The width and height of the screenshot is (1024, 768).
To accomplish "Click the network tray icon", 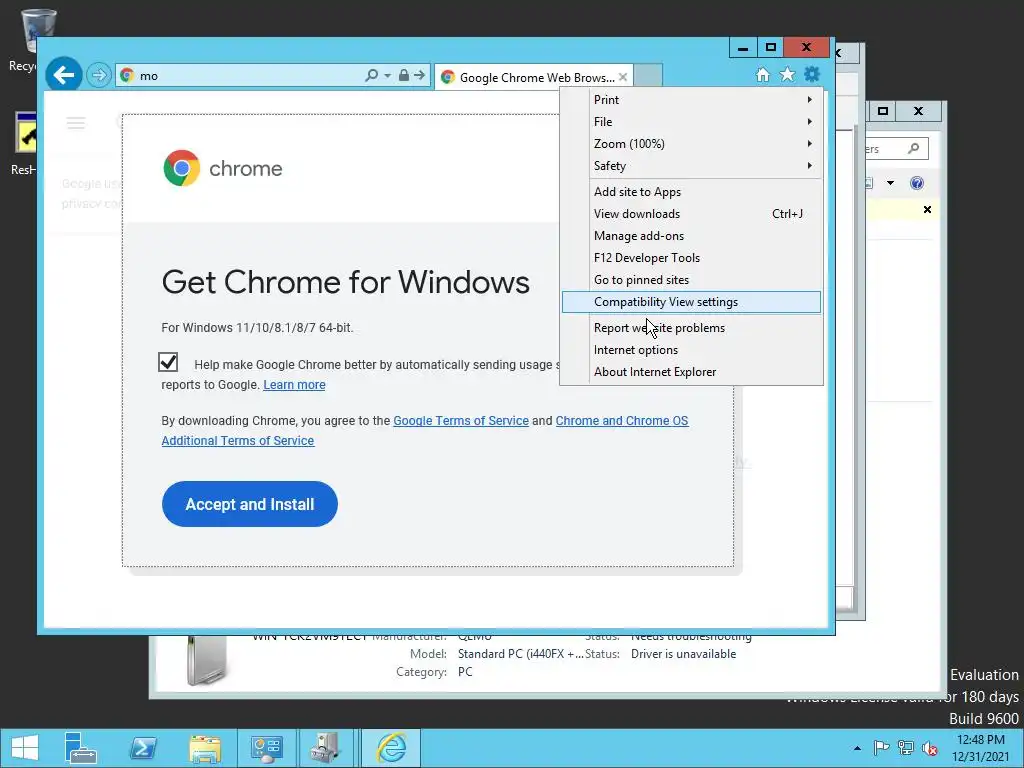I will pyautogui.click(x=905, y=748).
